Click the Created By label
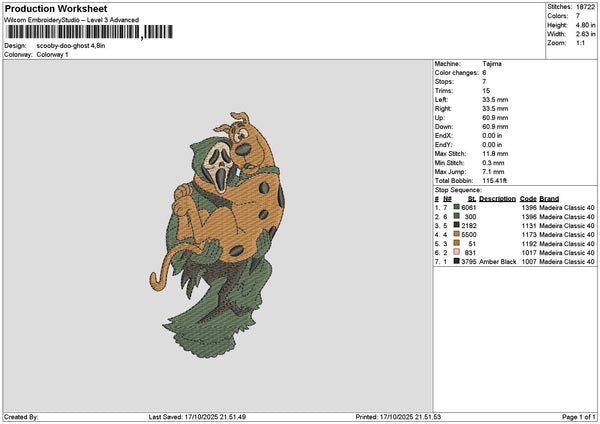The height and width of the screenshot is (424, 600). click(x=21, y=417)
